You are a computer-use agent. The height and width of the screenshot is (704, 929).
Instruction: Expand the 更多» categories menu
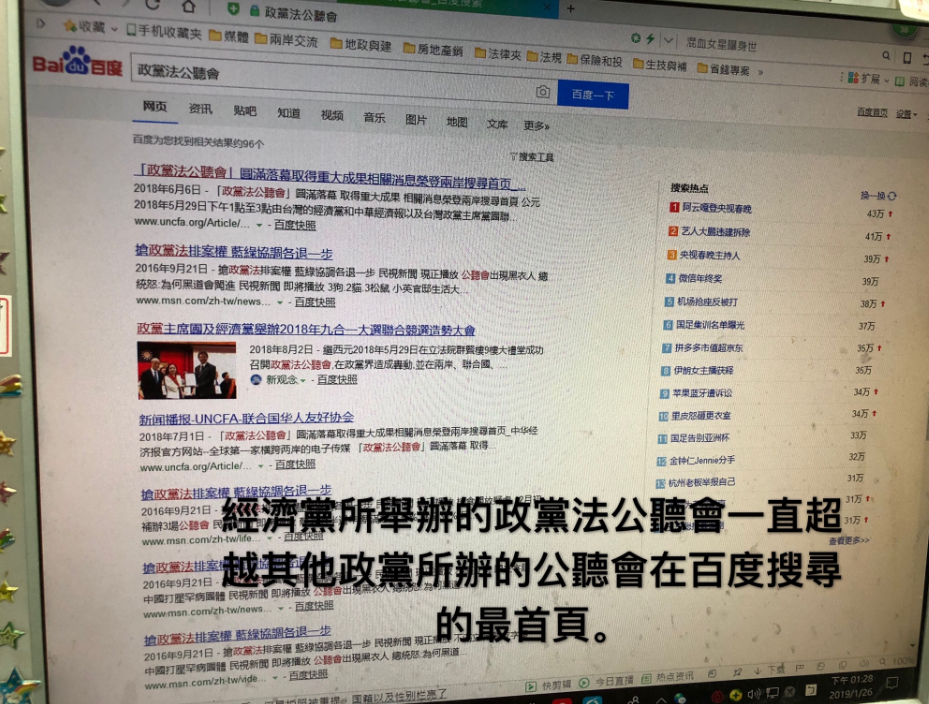pos(537,126)
